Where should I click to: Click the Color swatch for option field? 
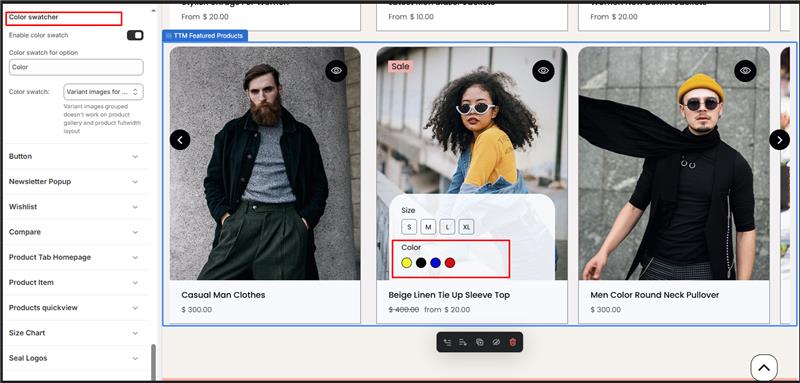point(76,67)
